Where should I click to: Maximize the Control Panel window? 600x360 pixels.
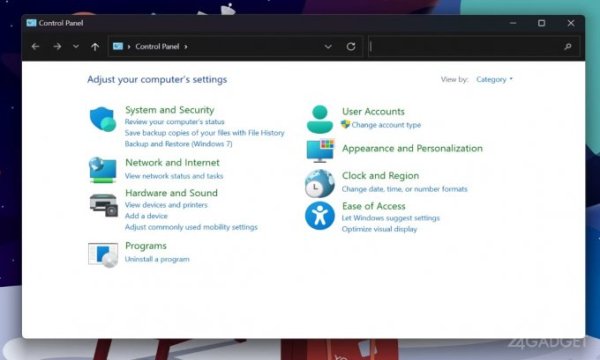pyautogui.click(x=541, y=23)
